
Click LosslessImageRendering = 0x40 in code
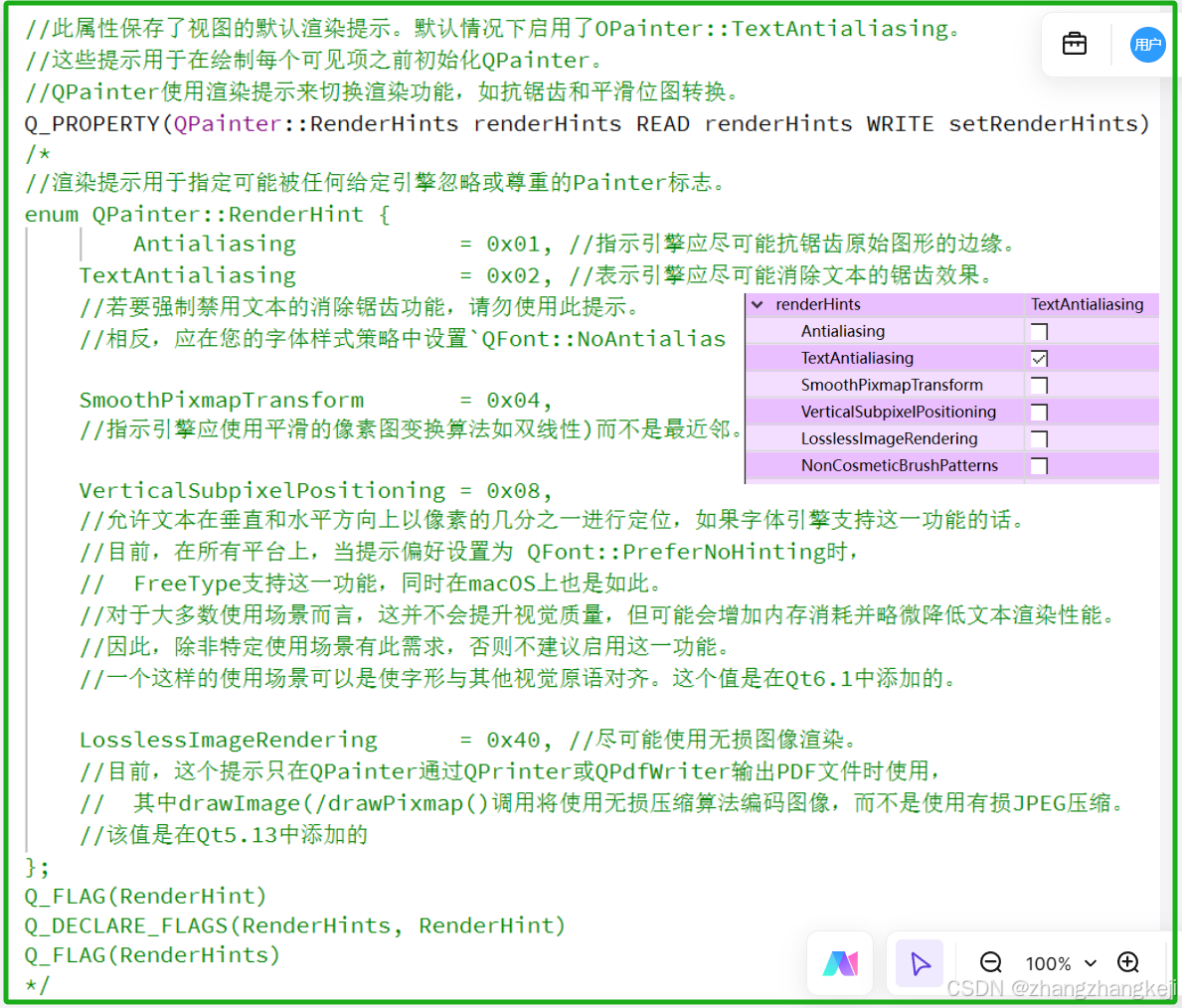click(316, 741)
